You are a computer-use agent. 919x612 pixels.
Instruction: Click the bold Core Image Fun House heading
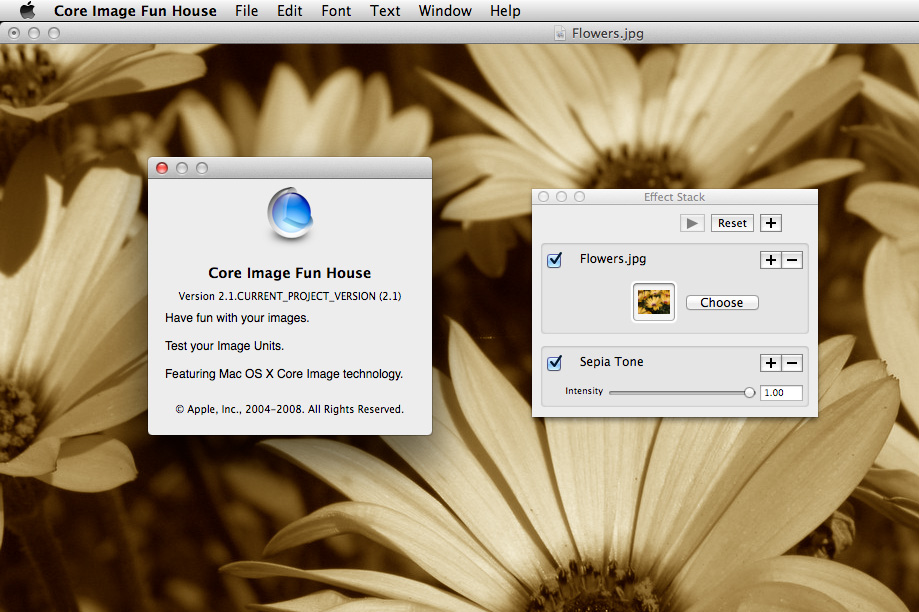(290, 273)
